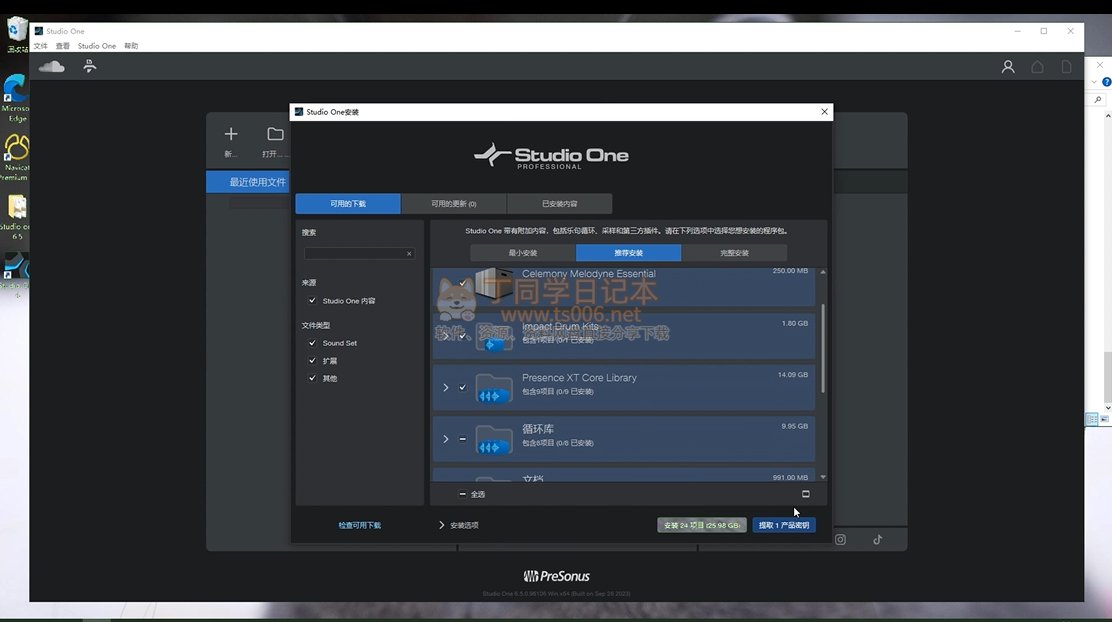
Task: Toggle the 全选 select-all checkbox
Action: 462,494
